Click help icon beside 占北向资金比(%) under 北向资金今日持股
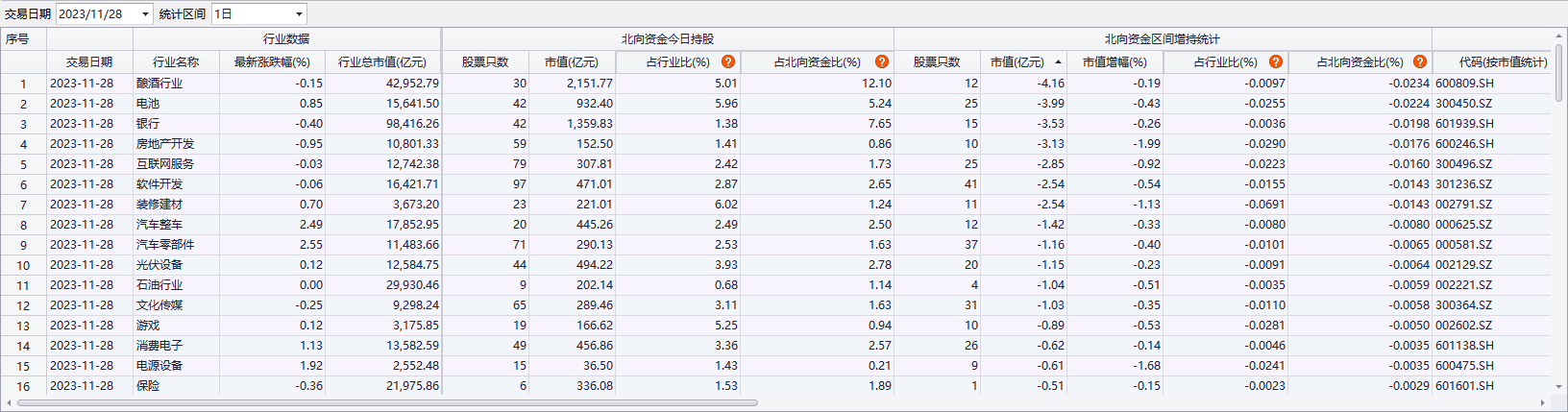Viewport: 1568px width, 412px height. pyautogui.click(x=882, y=61)
